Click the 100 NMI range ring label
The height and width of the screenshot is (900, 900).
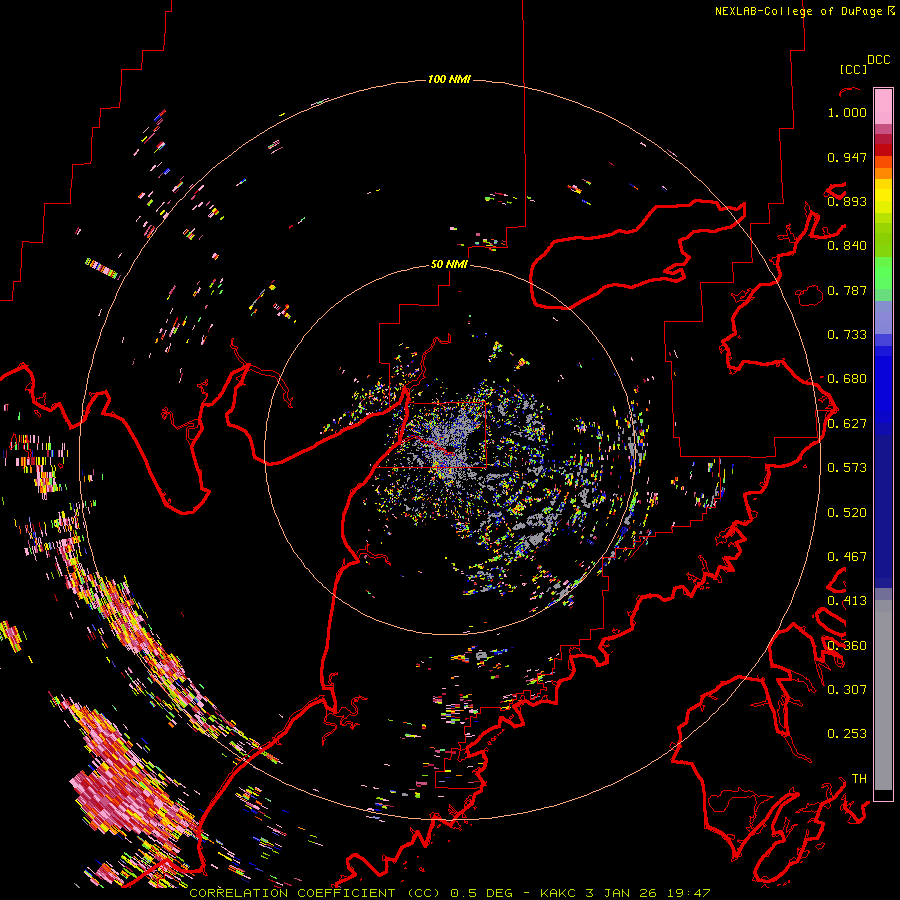coord(449,79)
